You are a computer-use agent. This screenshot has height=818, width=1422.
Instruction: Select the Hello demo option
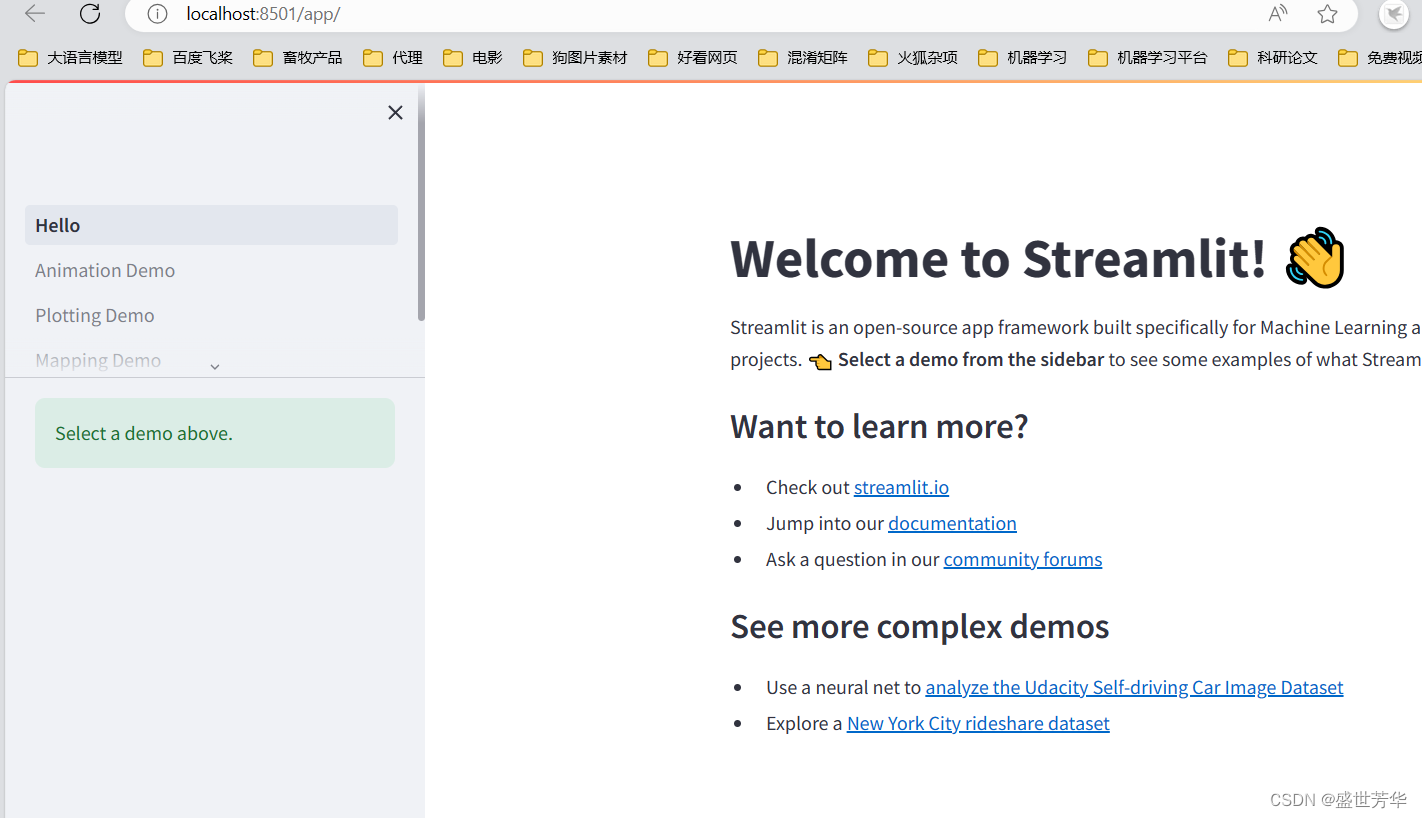pyautogui.click(x=57, y=225)
